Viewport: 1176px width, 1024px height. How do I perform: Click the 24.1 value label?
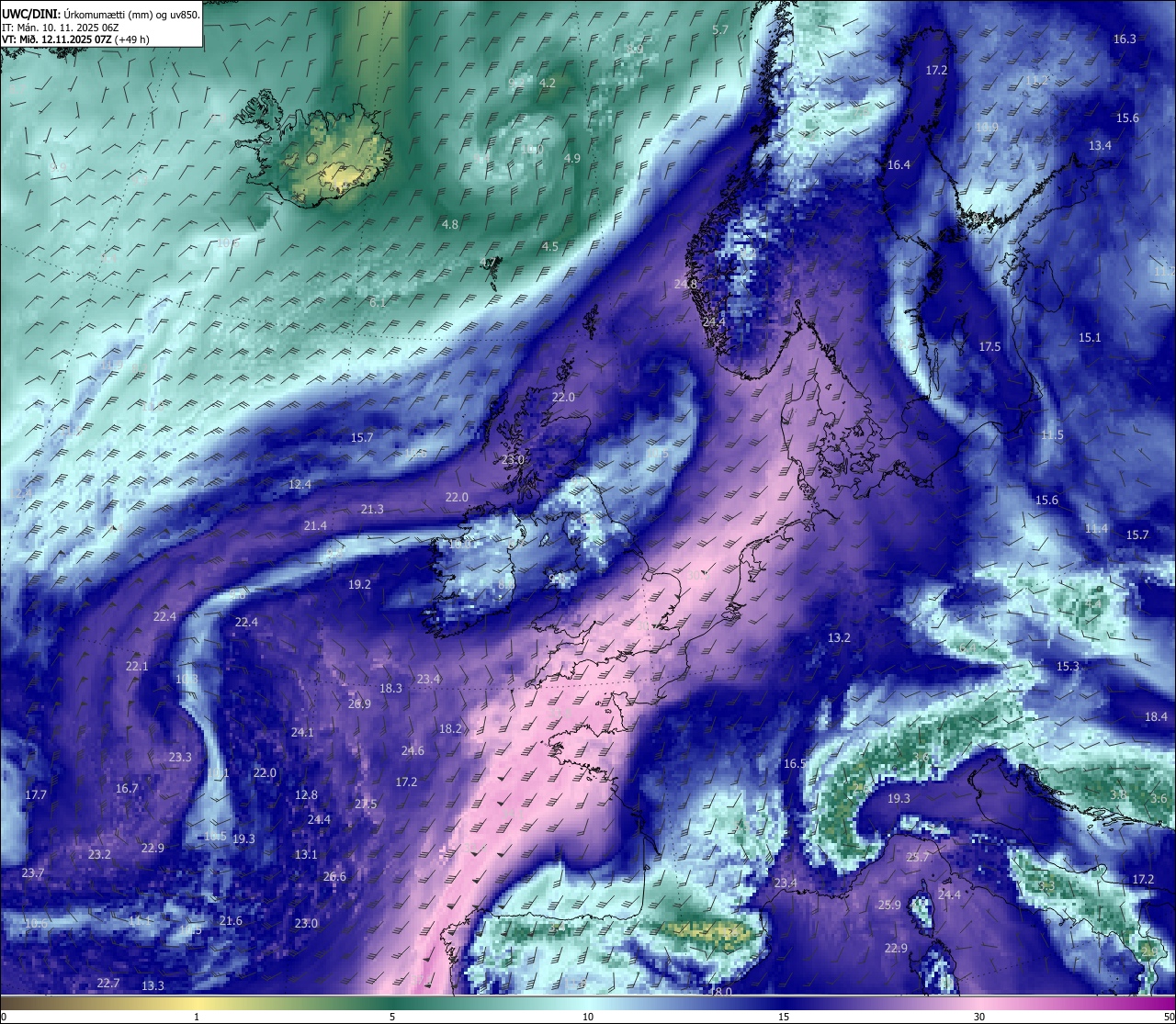coord(302,732)
